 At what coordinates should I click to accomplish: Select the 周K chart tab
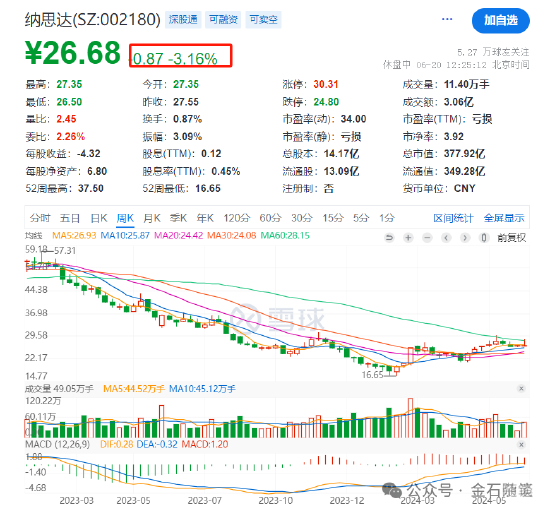click(x=125, y=218)
